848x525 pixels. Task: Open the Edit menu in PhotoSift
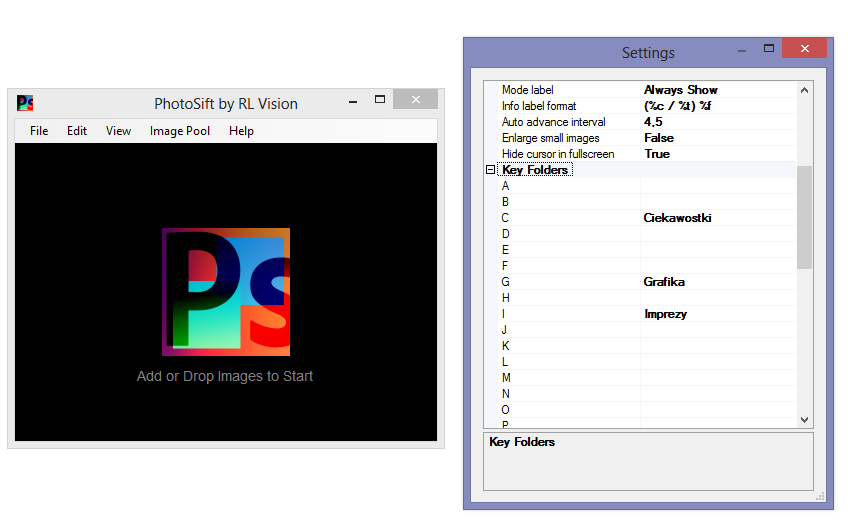click(77, 131)
